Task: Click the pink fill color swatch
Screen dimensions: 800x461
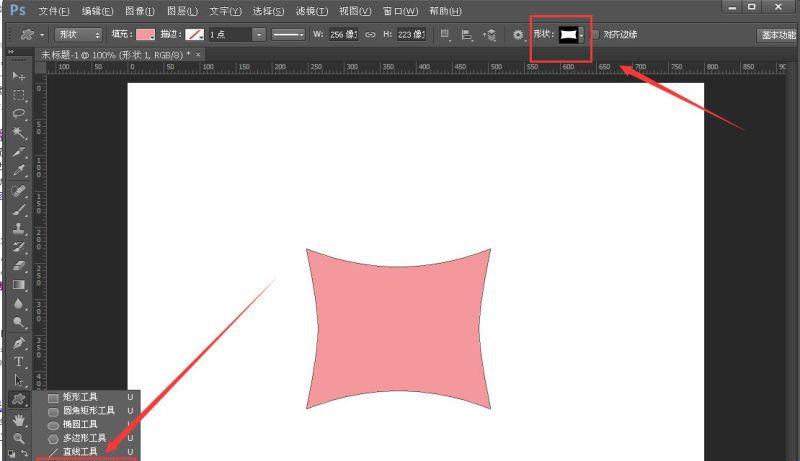Action: click(145, 34)
